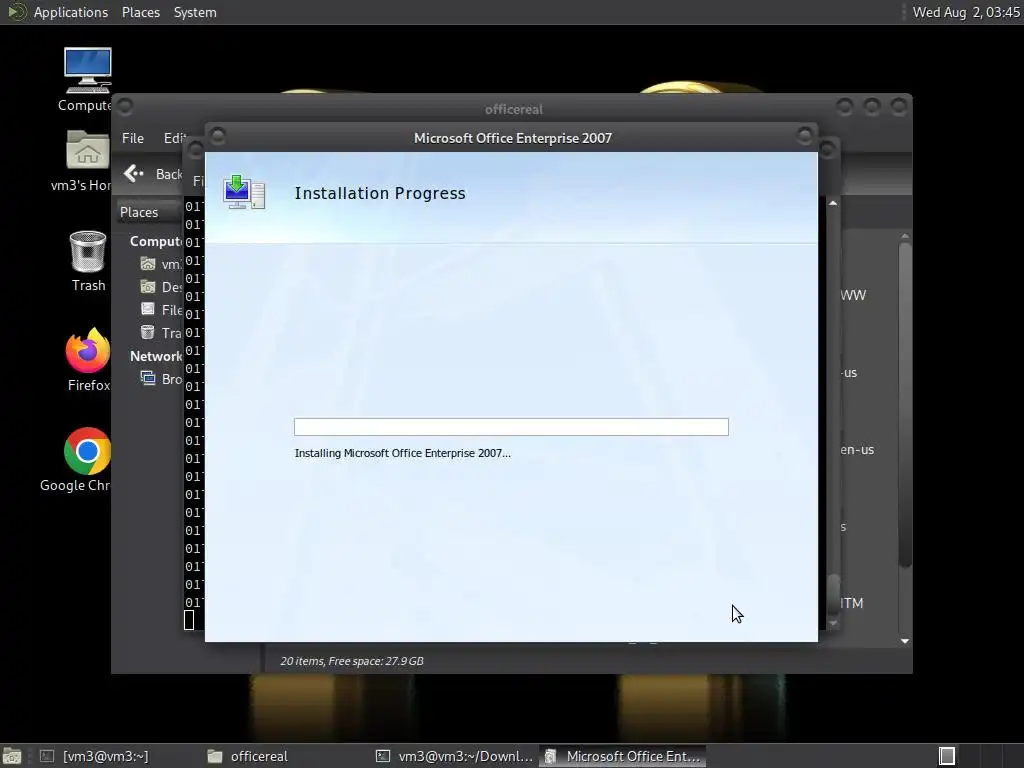The image size is (1024, 768).
Task: Click File System icon in sidebar
Action: 148,310
